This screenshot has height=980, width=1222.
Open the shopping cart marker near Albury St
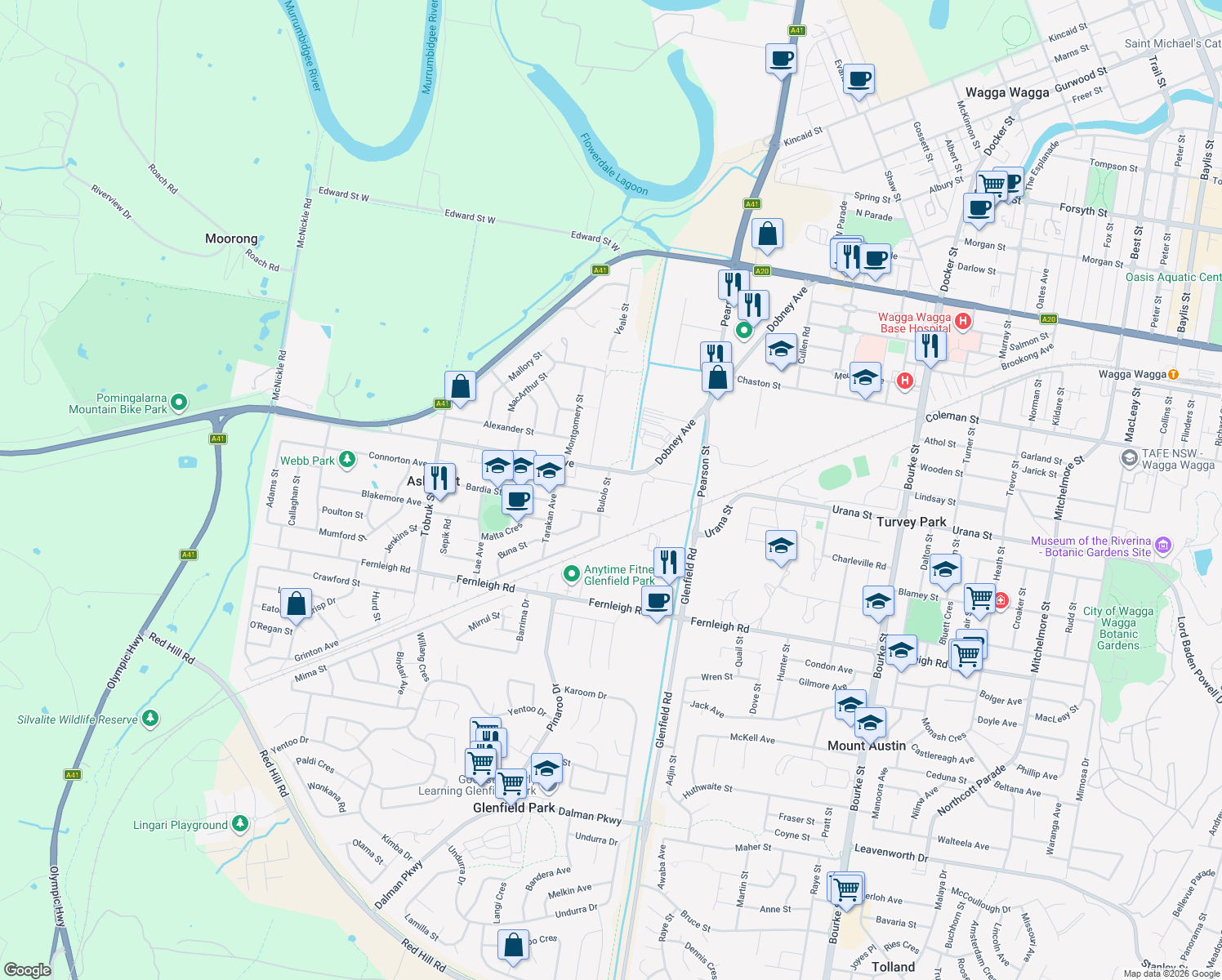tap(992, 185)
